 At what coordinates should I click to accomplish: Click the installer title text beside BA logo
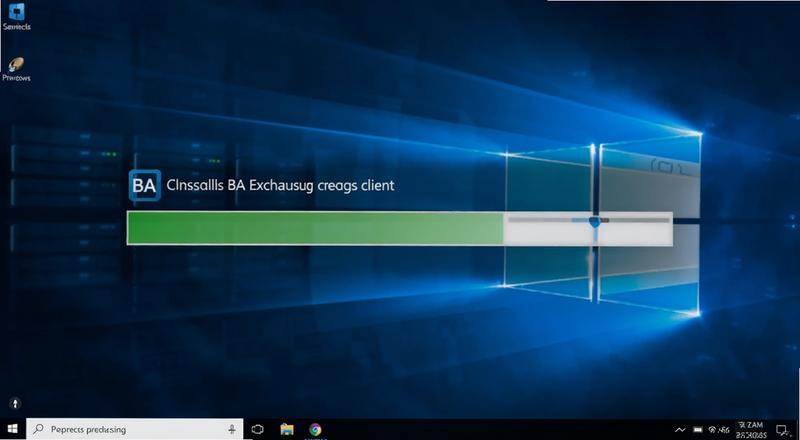[280, 185]
